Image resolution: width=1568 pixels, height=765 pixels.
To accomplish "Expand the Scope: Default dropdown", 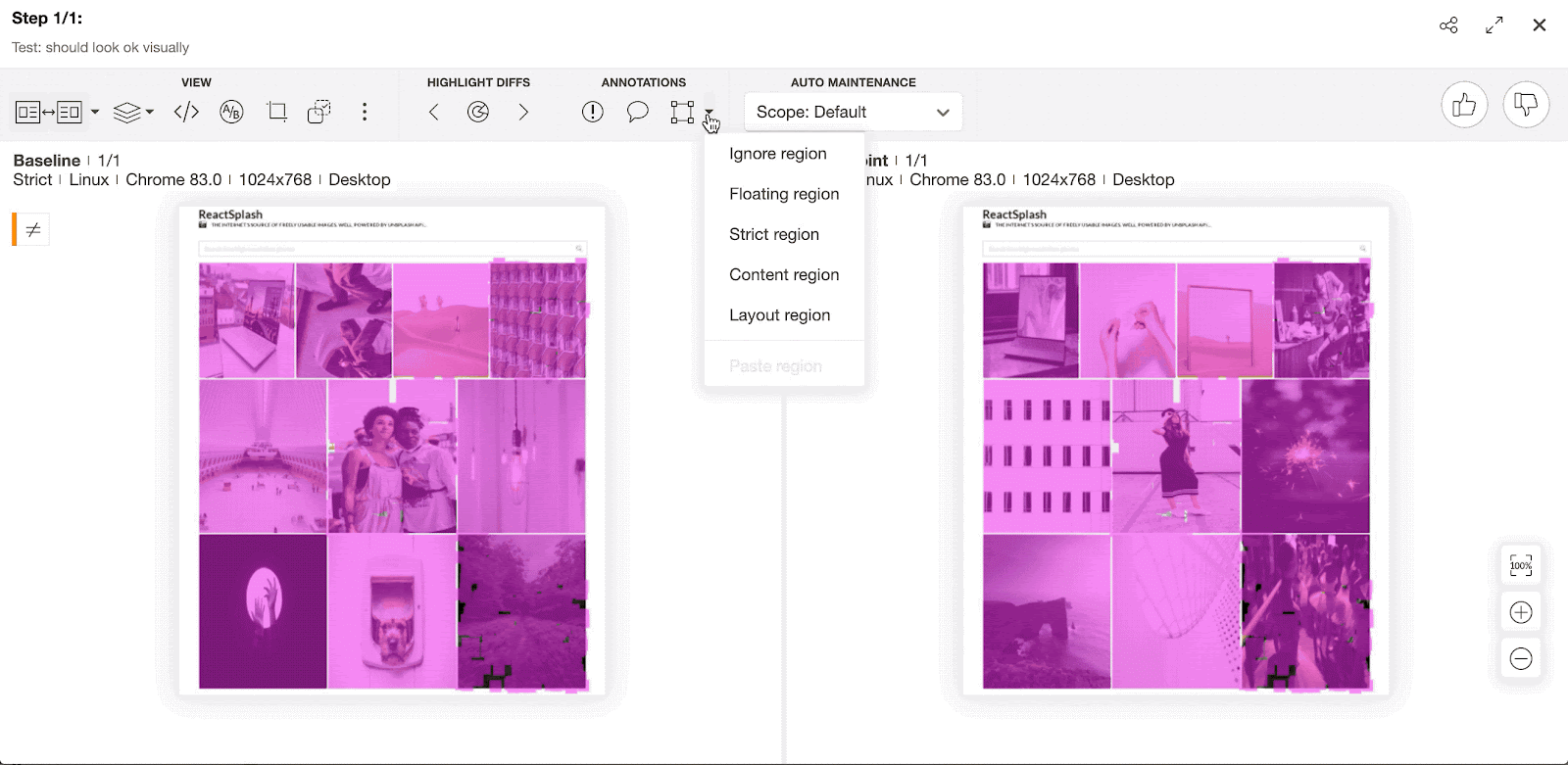I will (x=853, y=112).
